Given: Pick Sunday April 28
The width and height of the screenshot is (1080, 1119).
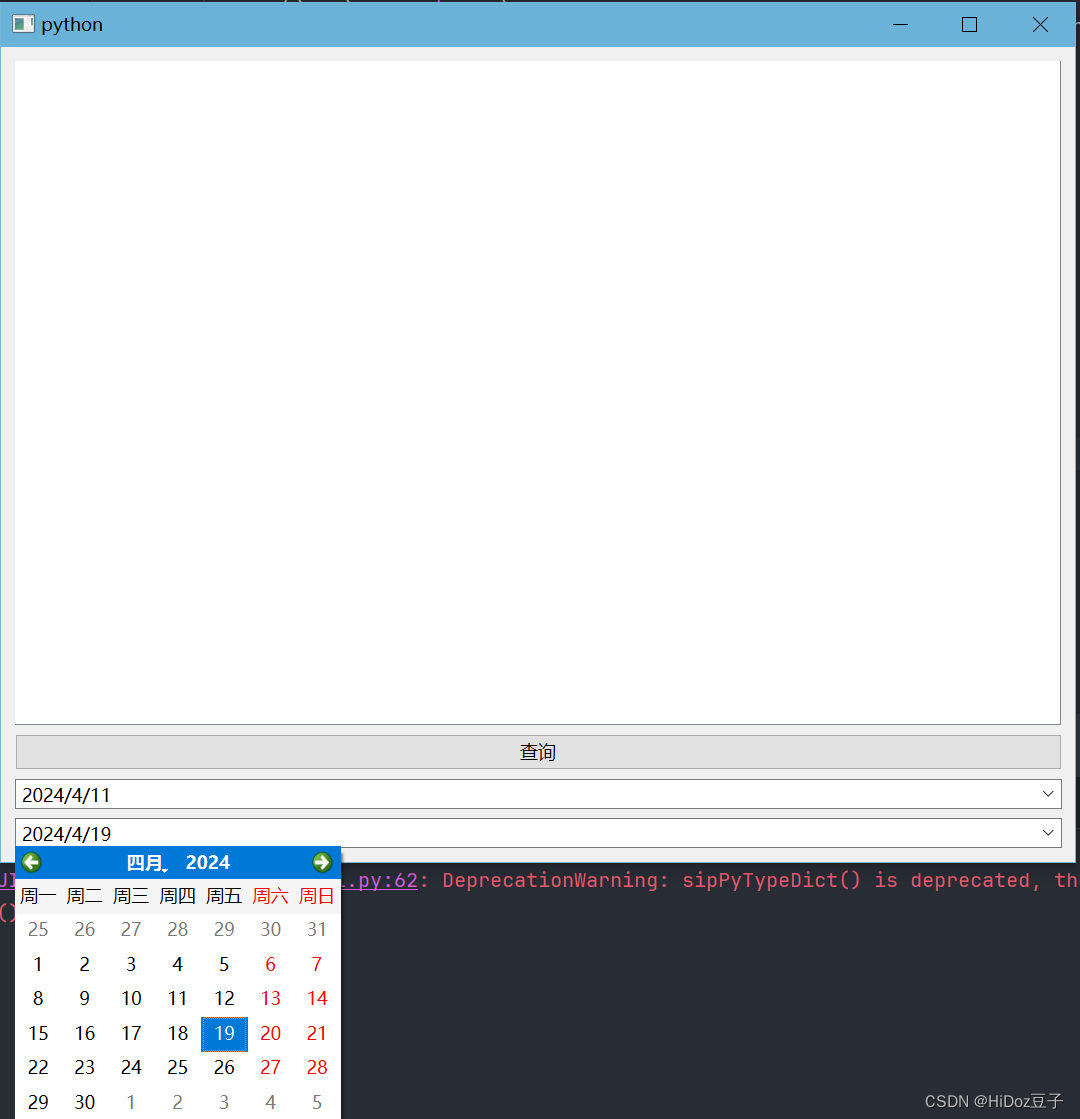Looking at the screenshot, I should tap(317, 1068).
